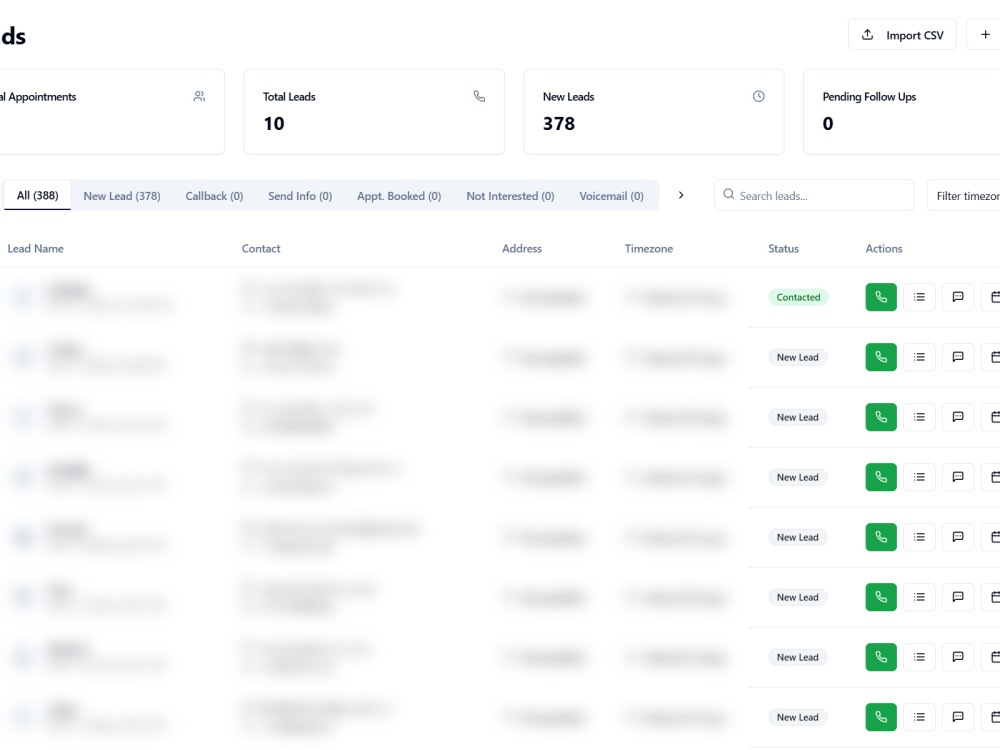Click the Import CSV button
The width and height of the screenshot is (1000, 750).
point(902,35)
